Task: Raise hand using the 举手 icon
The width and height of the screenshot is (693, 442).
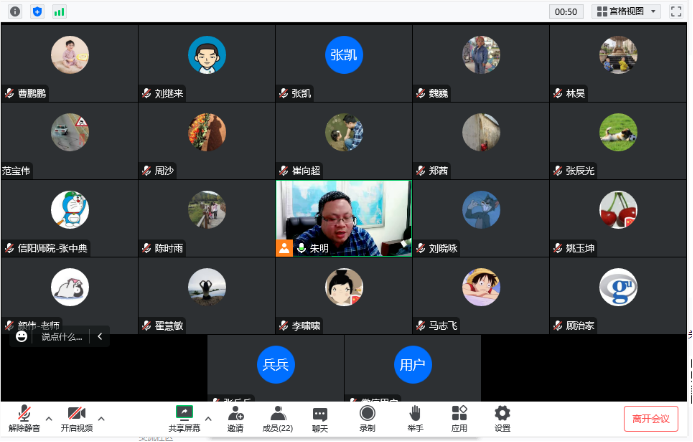Action: 414,416
